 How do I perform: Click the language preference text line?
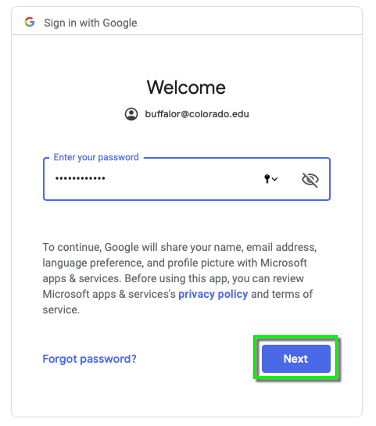click(x=174, y=263)
